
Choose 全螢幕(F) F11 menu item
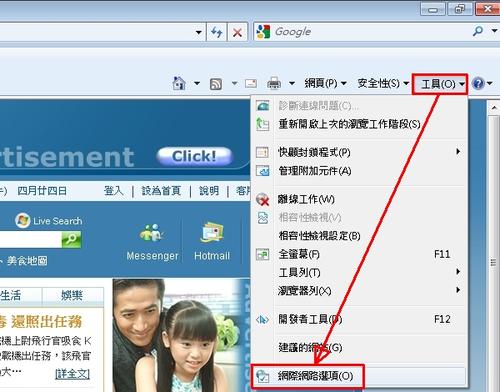pos(359,254)
